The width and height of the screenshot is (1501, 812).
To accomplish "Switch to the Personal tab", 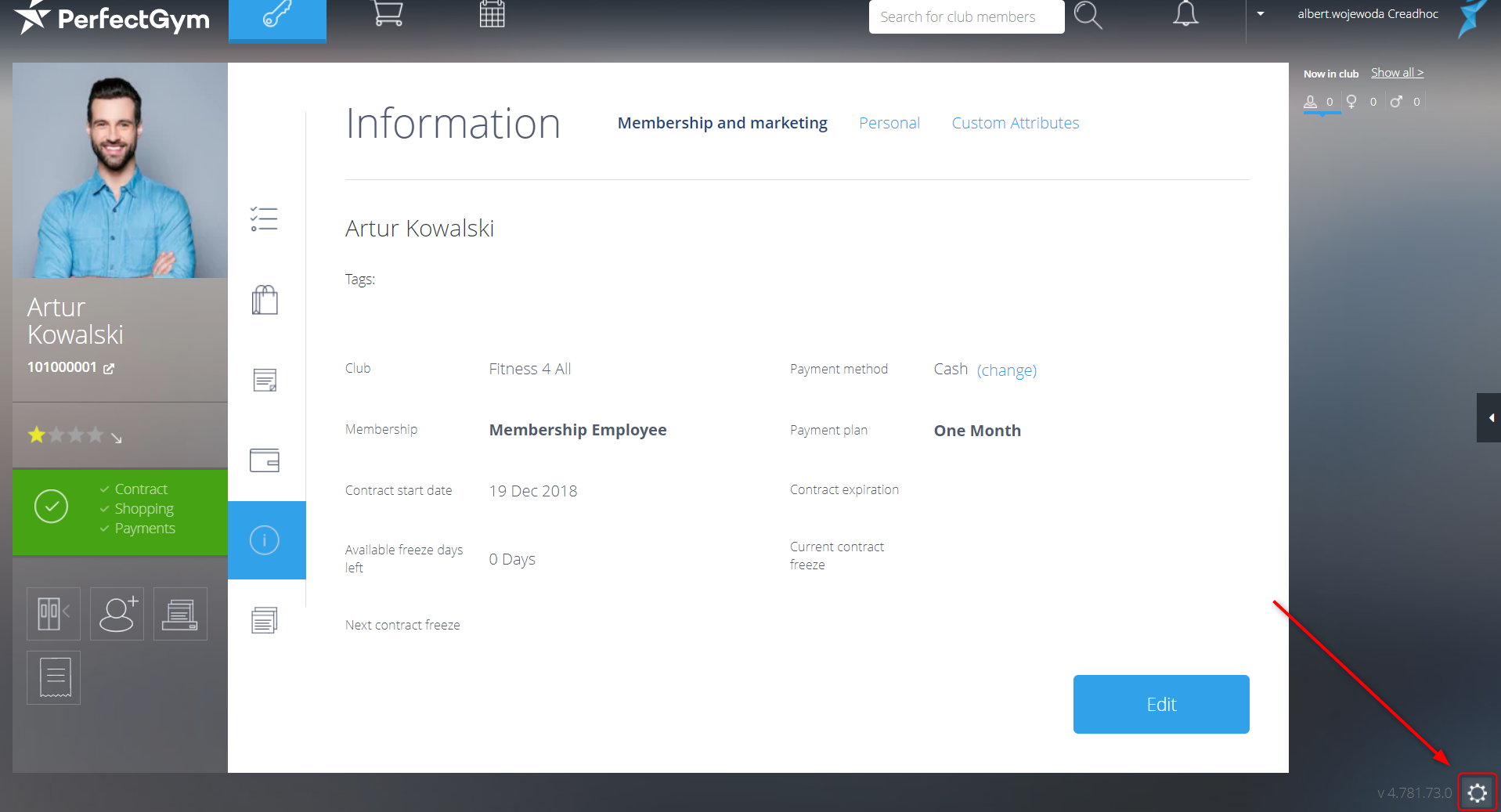I will point(889,123).
